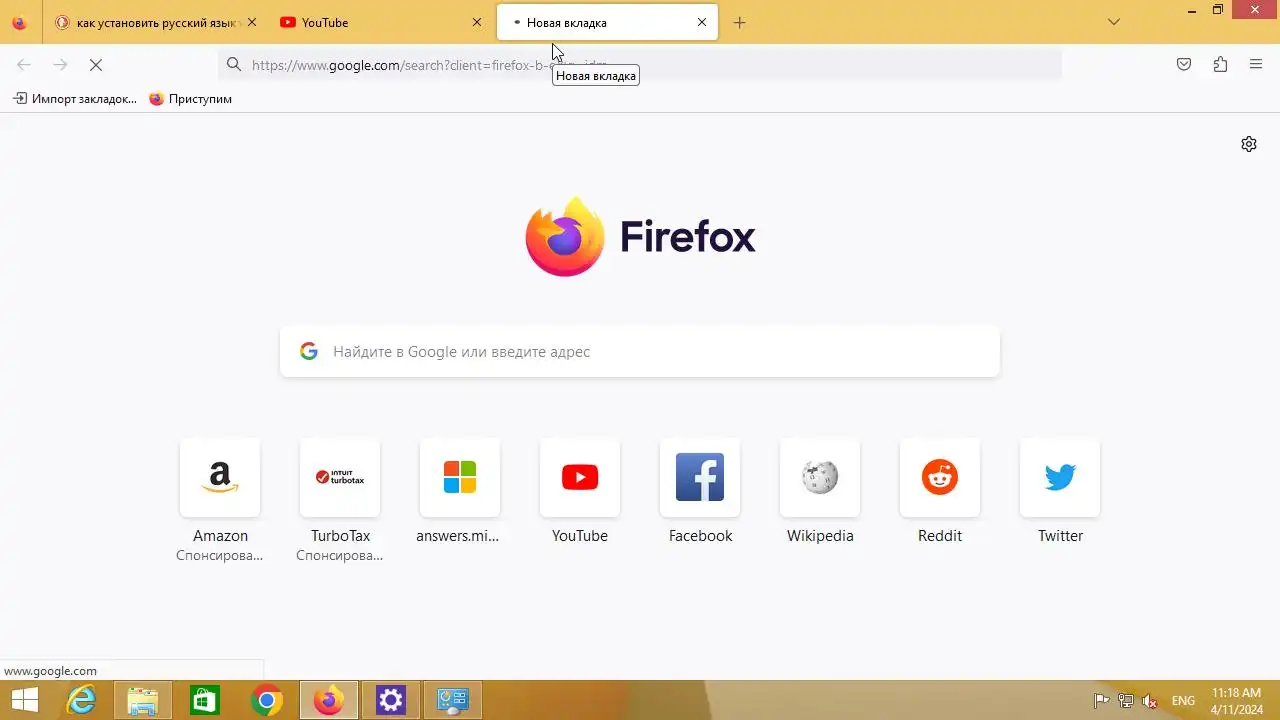Open the Firefox application menu
Viewport: 1280px width, 720px height.
click(x=1256, y=64)
